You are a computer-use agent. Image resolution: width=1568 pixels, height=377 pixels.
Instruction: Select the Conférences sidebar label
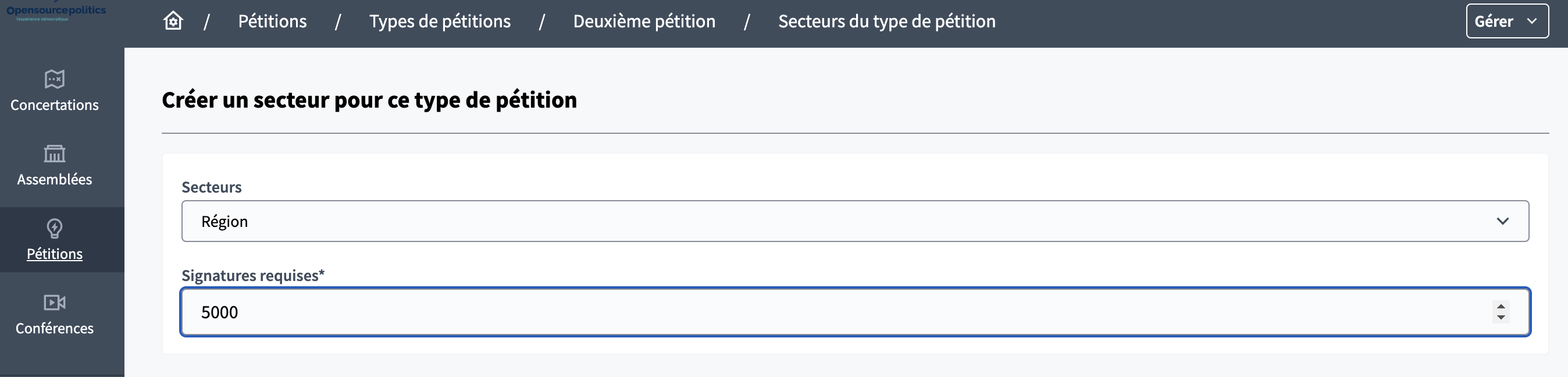[54, 328]
